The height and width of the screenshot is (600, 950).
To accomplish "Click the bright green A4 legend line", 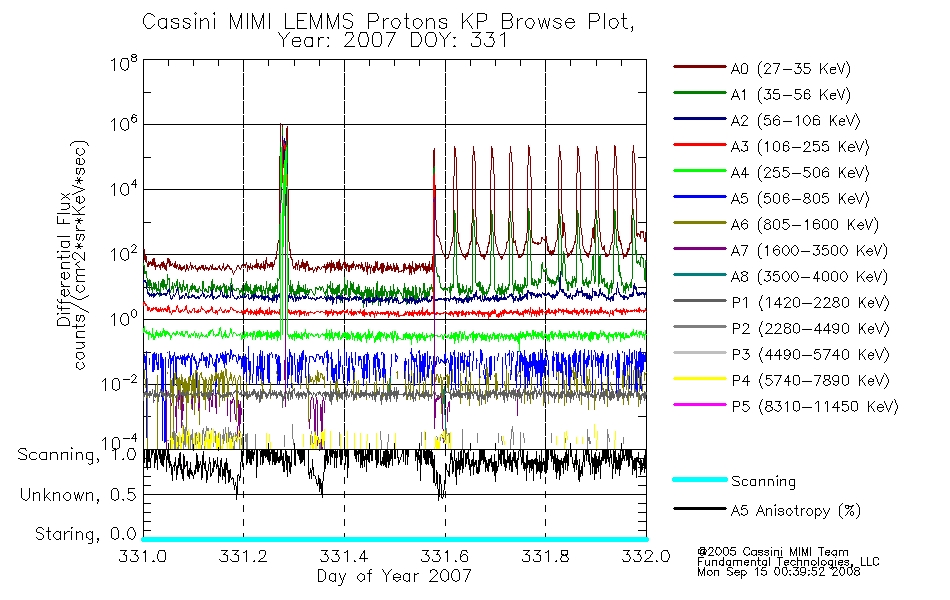I will (699, 171).
